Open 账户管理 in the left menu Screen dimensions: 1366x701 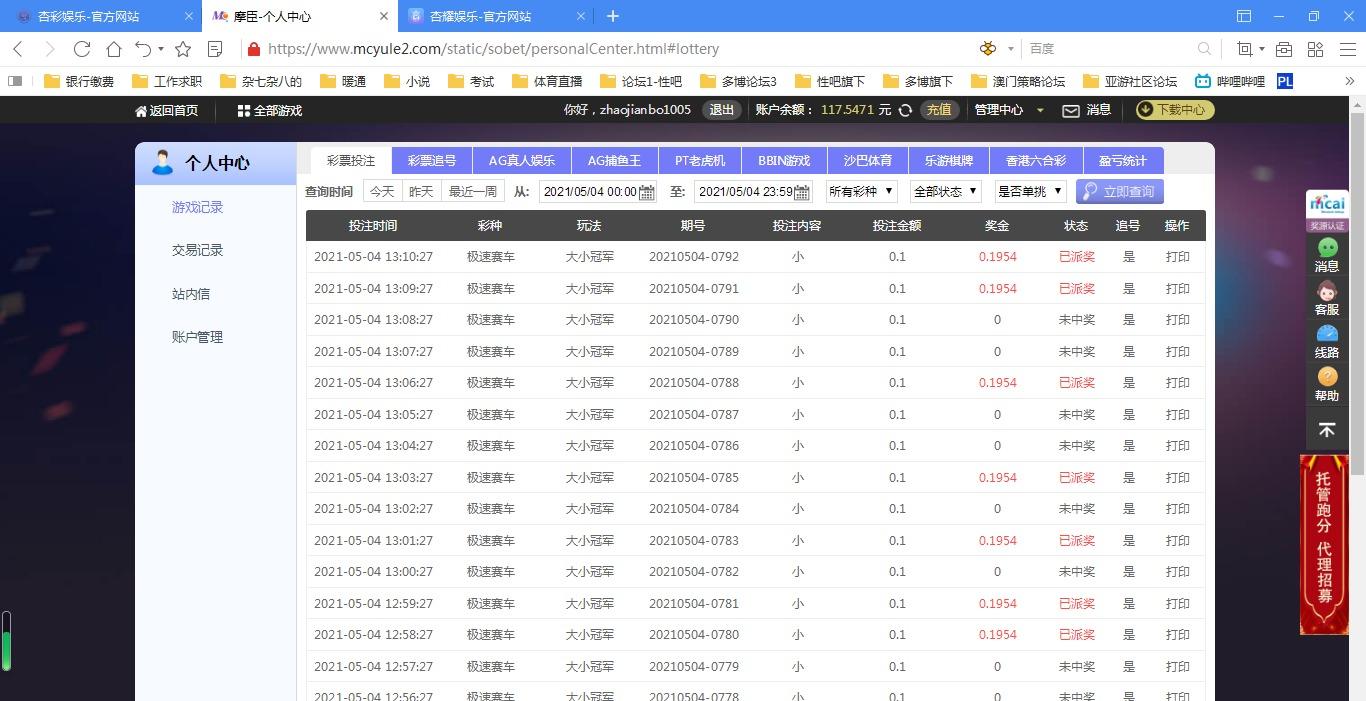197,337
